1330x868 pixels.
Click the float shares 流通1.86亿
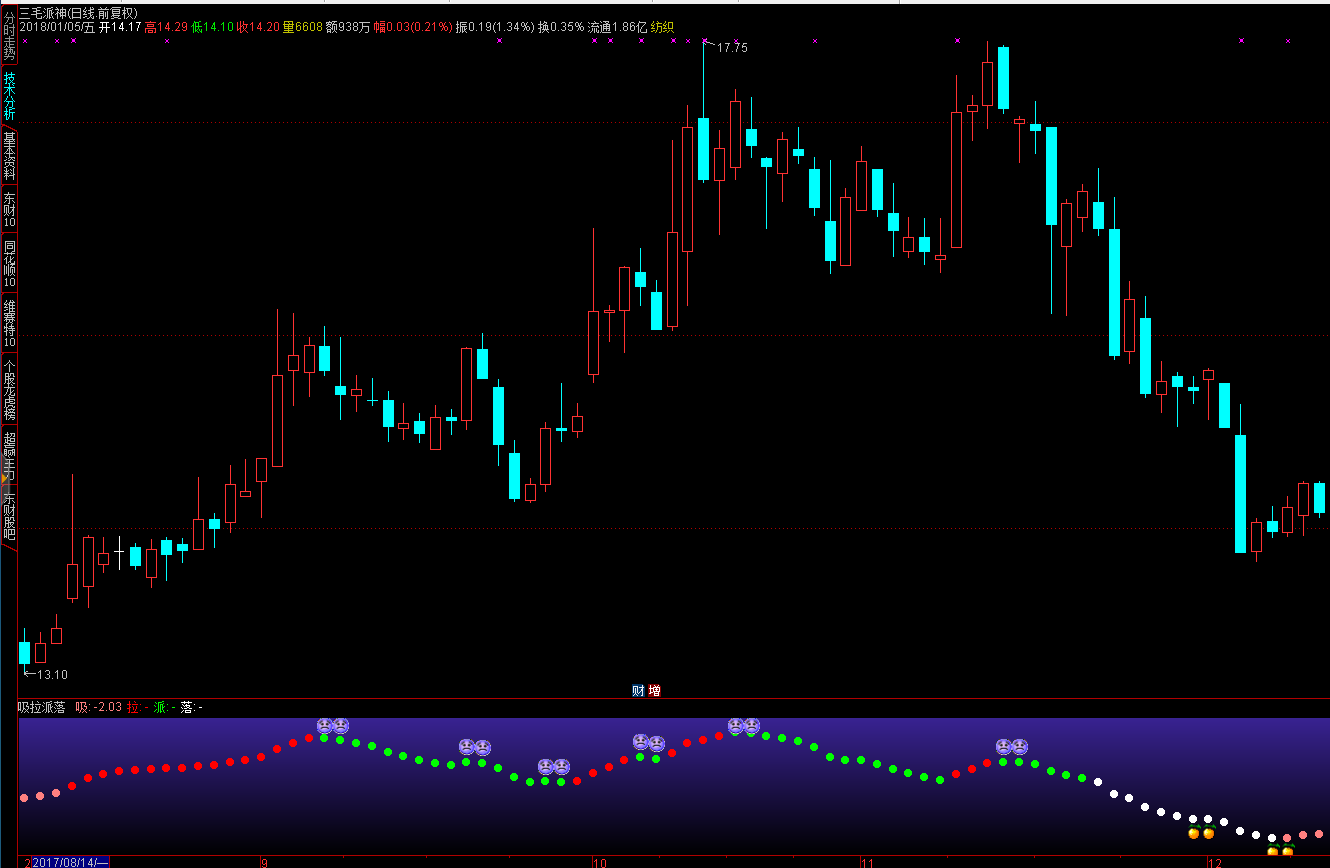point(618,27)
